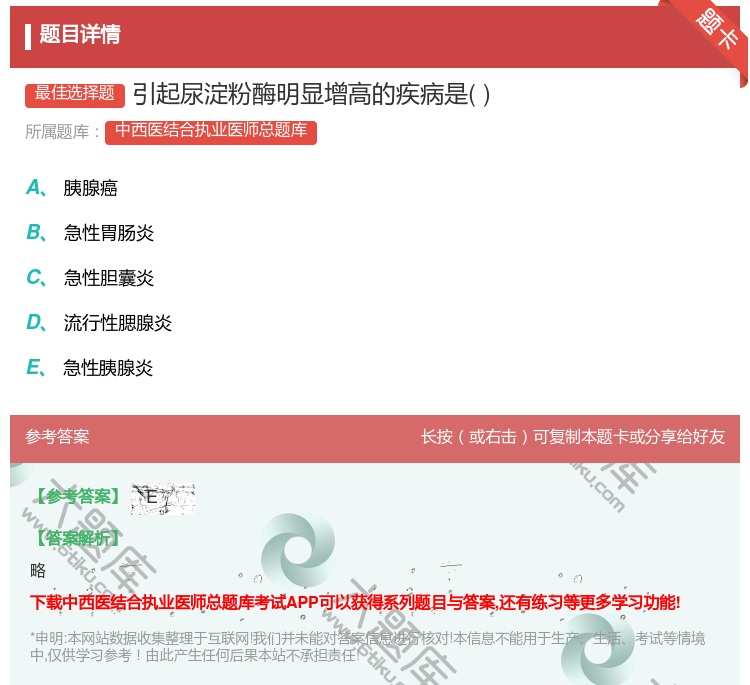Viewport: 750px width, 685px height.
Task: Click the white bar beside 题目详情
Action: (x=28, y=35)
